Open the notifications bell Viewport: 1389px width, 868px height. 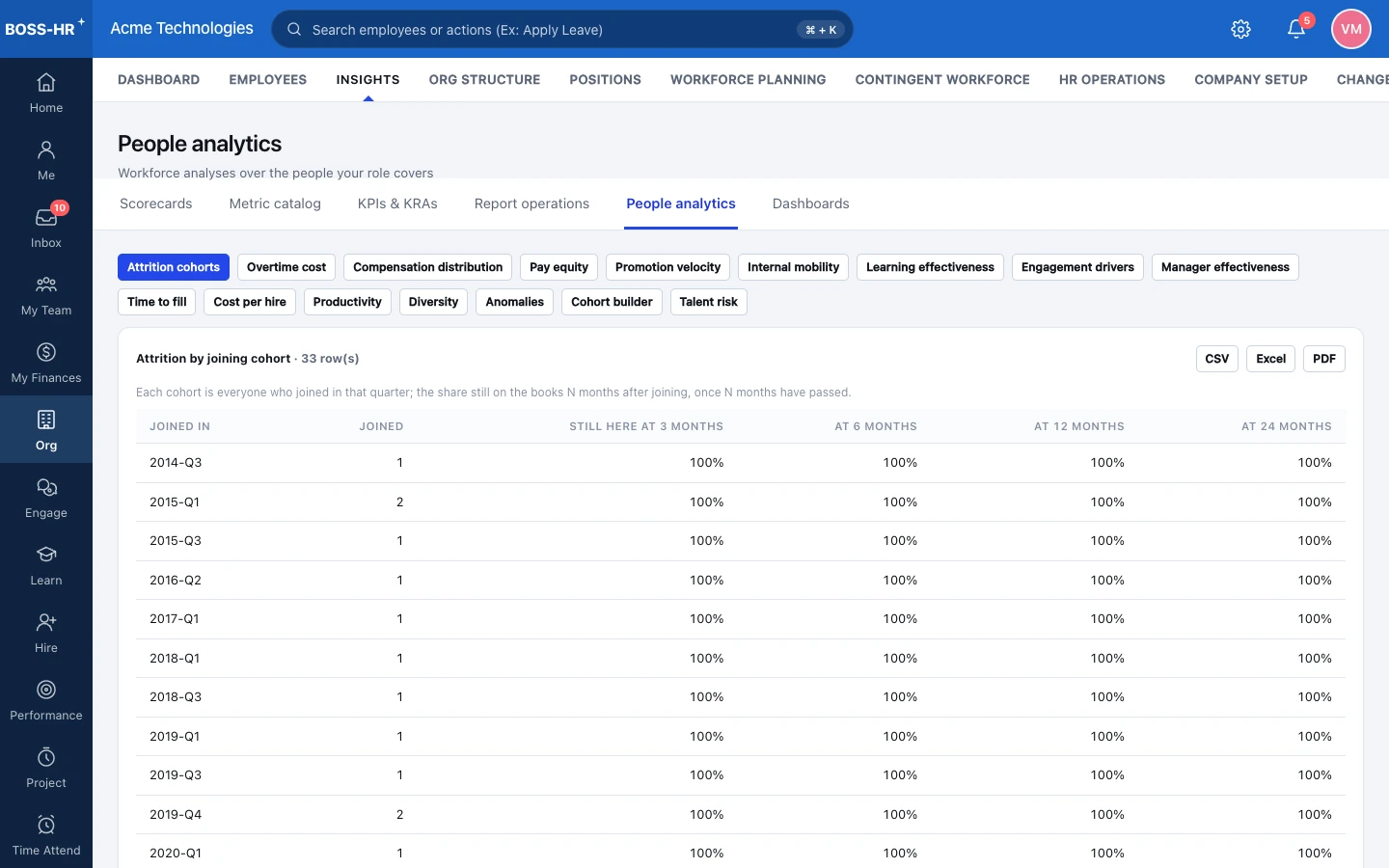[x=1296, y=29]
